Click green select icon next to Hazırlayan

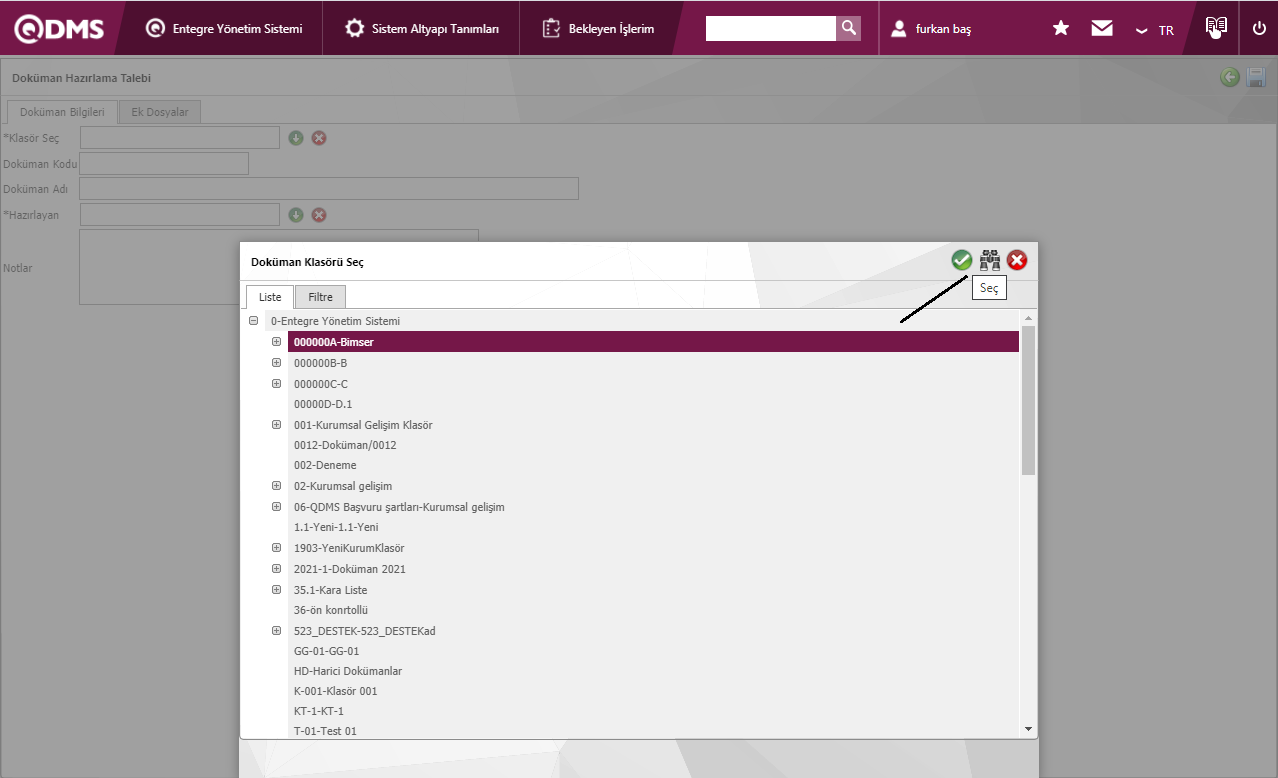[296, 214]
